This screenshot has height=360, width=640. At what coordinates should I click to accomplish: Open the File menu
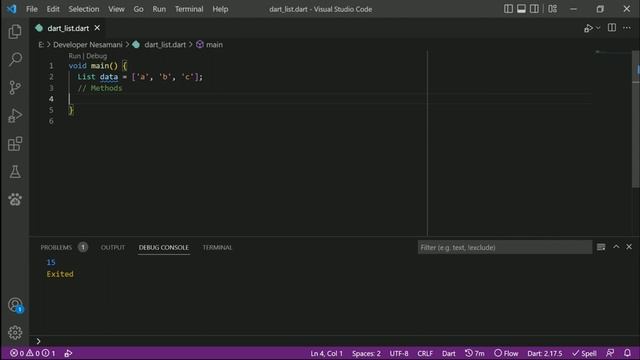coord(32,9)
